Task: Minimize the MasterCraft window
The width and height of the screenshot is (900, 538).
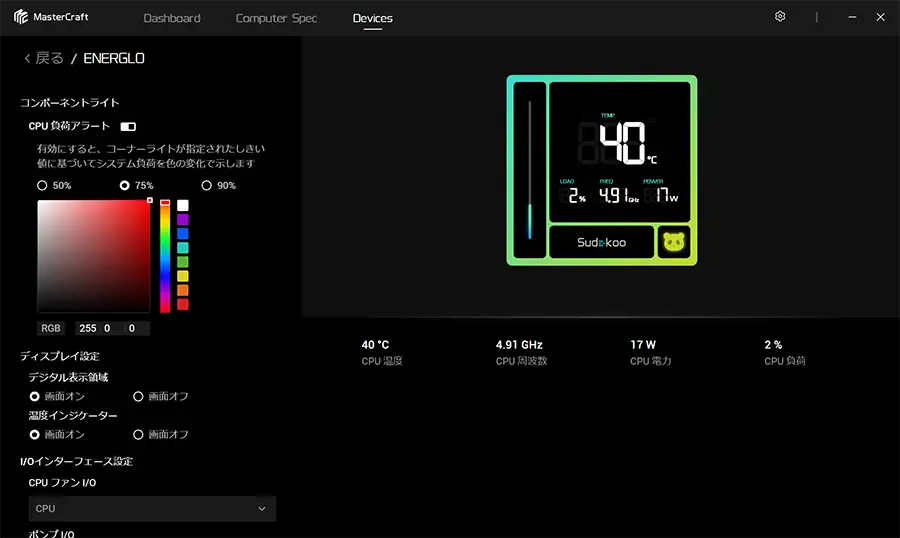Action: pyautogui.click(x=852, y=17)
